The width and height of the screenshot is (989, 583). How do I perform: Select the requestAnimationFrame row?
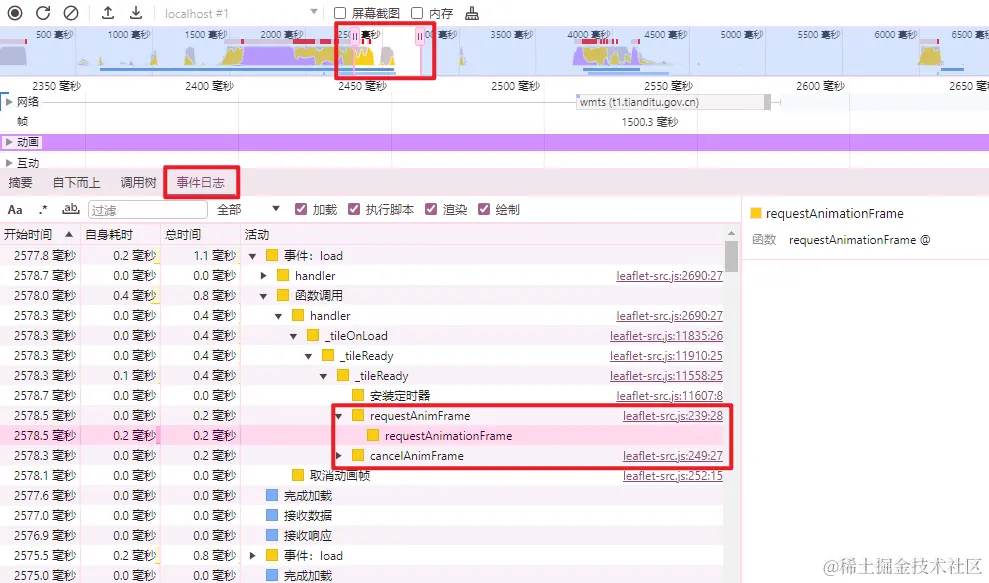click(362, 436)
